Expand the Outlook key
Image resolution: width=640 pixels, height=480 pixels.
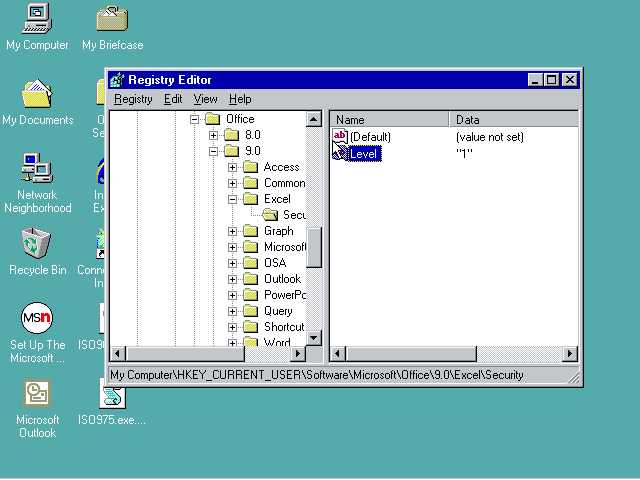(x=232, y=279)
